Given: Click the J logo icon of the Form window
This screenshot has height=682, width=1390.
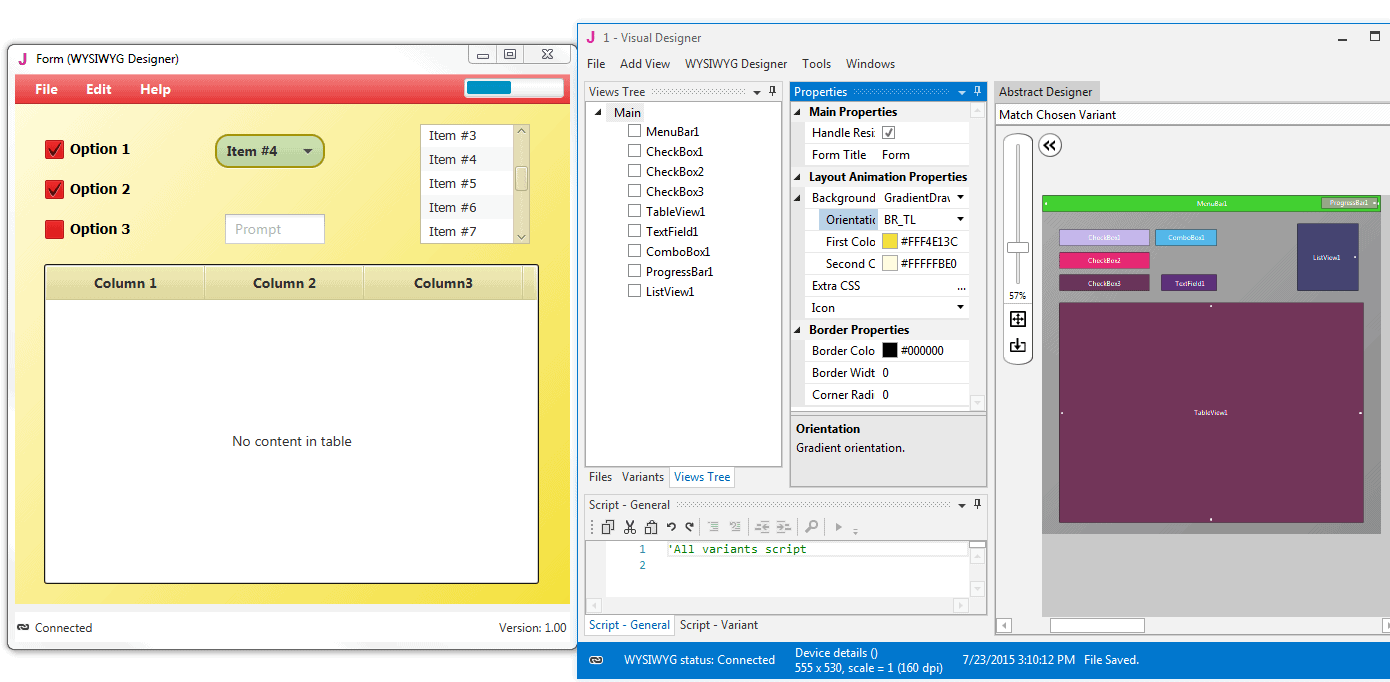Looking at the screenshot, I should [x=22, y=59].
